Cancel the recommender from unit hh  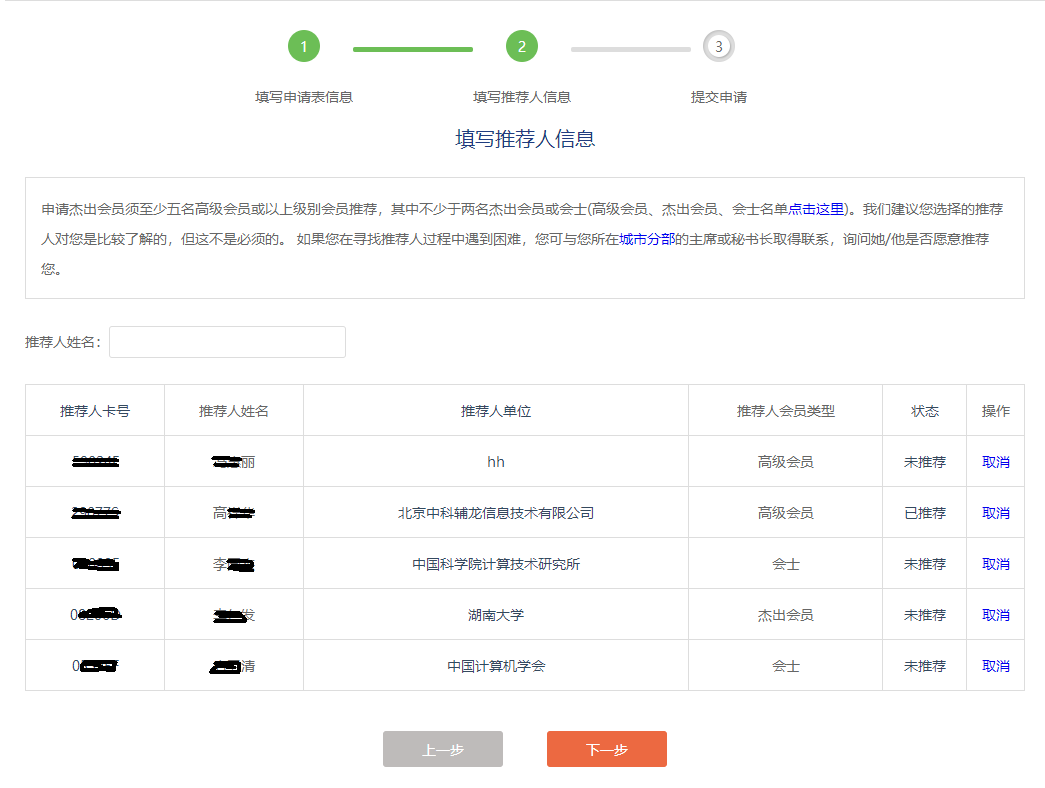pyautogui.click(x=995, y=462)
